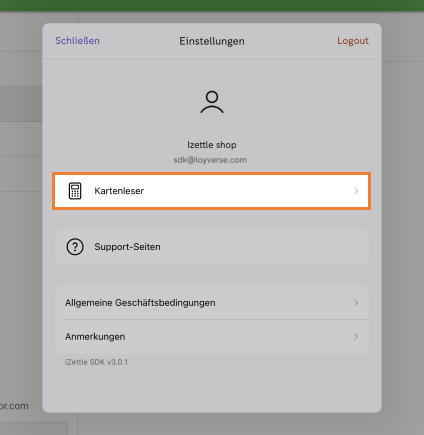The height and width of the screenshot is (435, 424).
Task: Open the Kartenleser settings row
Action: [x=212, y=191]
